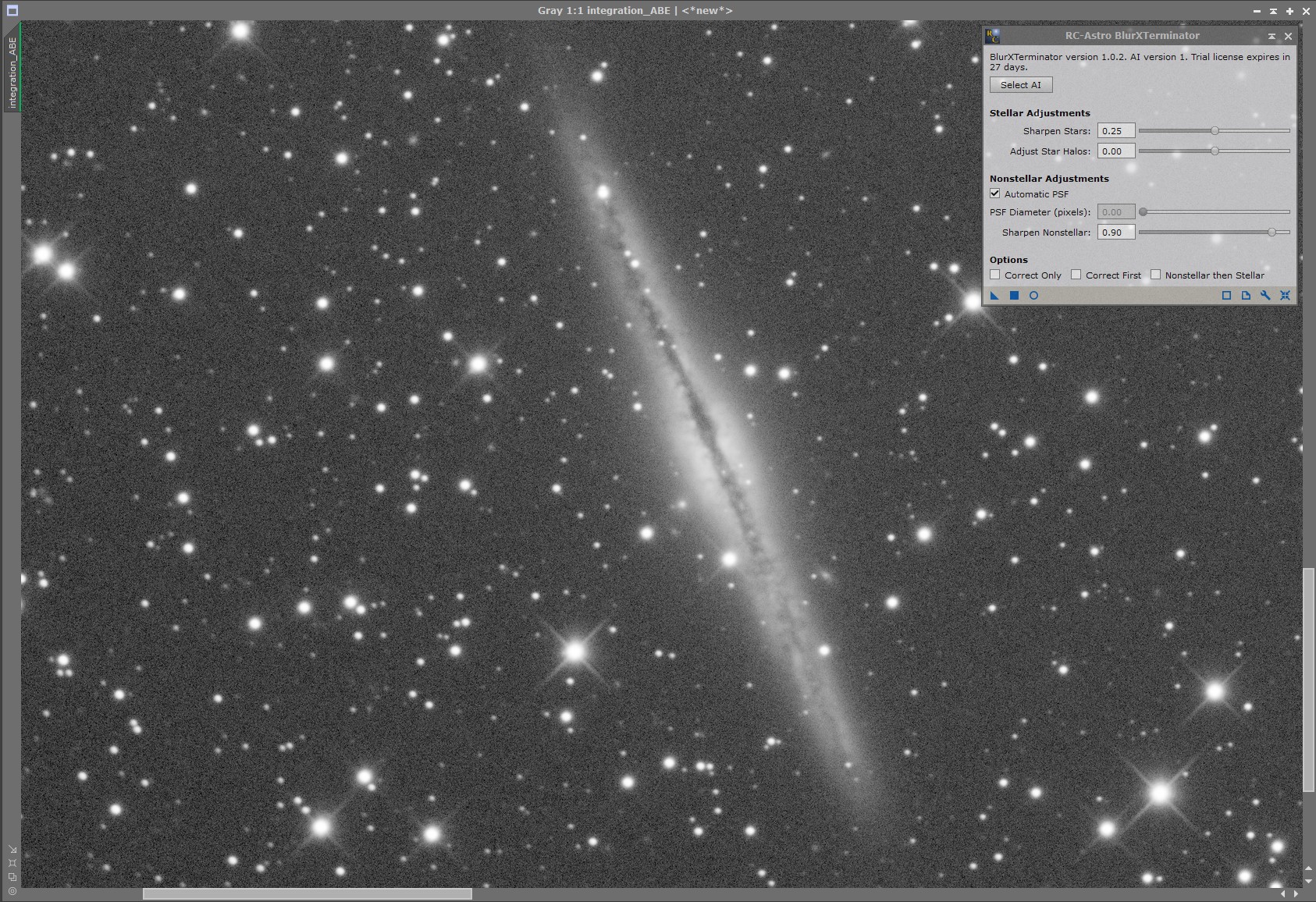Open the image window menu icon at top-left

(x=12, y=10)
